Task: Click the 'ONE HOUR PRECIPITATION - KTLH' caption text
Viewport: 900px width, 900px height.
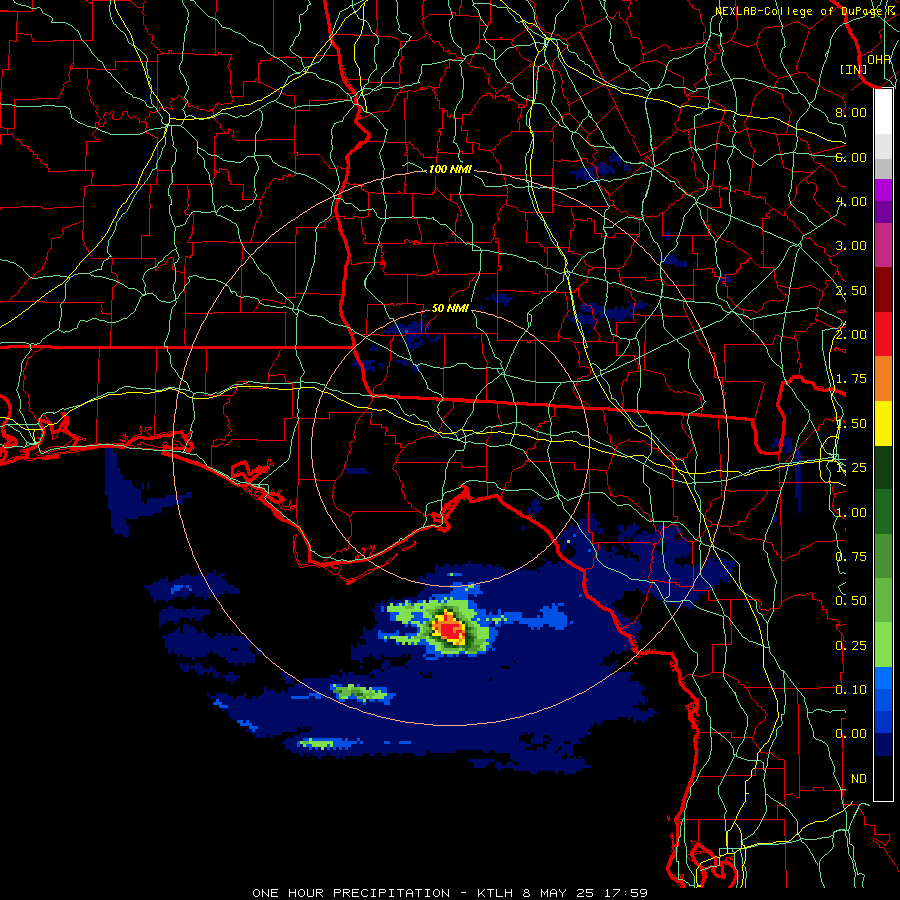Action: 386,893
